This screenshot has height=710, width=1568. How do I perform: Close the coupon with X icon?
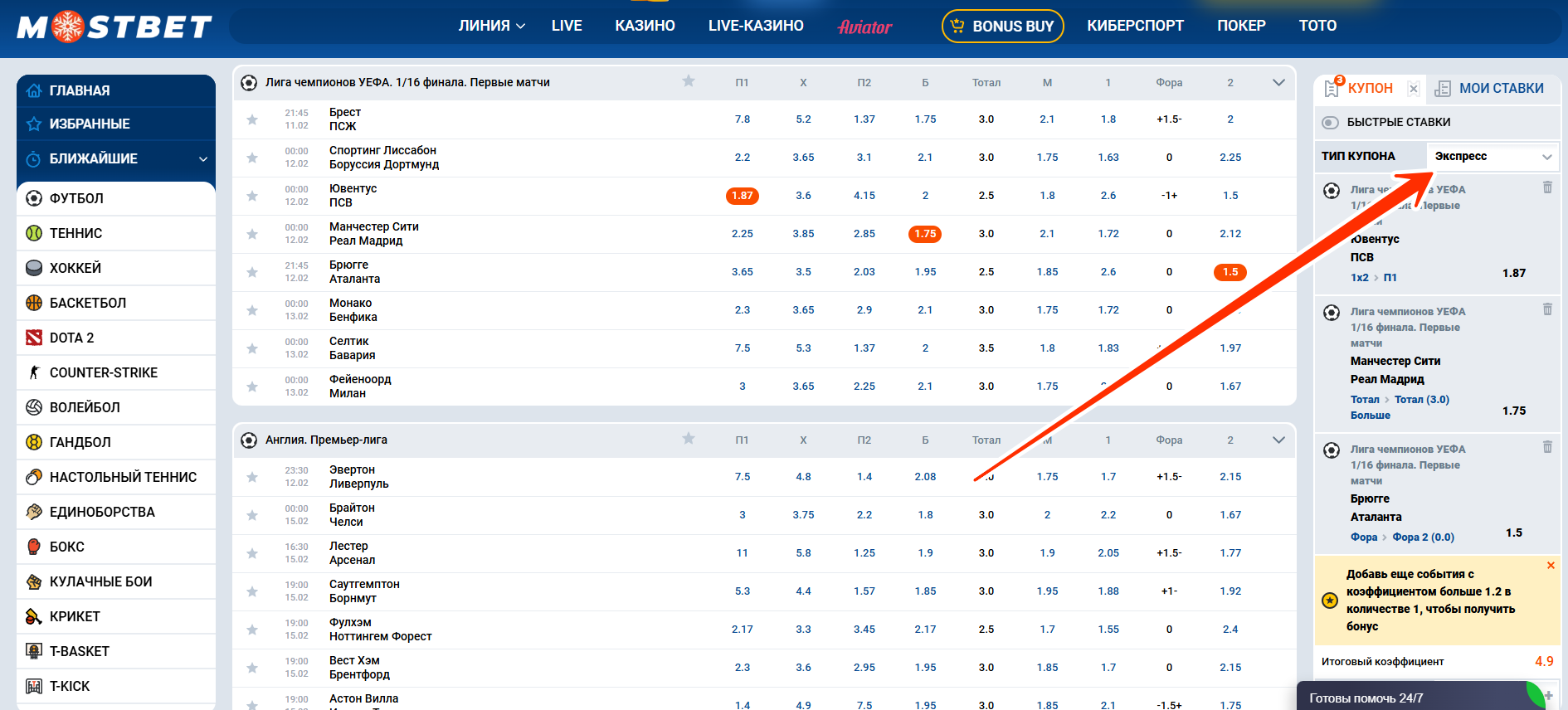(x=1414, y=89)
